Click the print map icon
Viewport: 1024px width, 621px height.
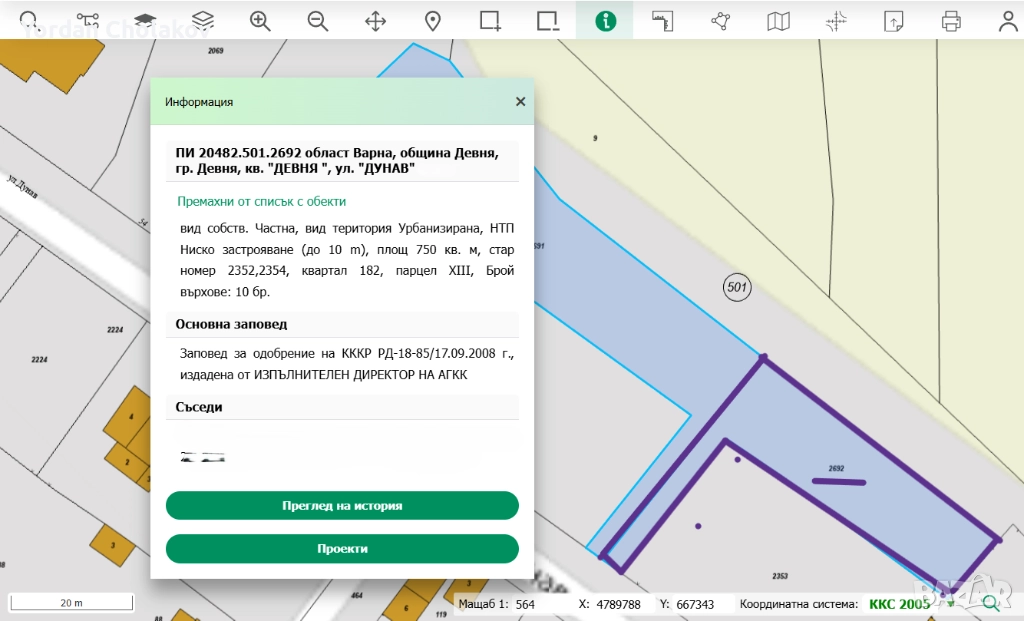[x=951, y=20]
